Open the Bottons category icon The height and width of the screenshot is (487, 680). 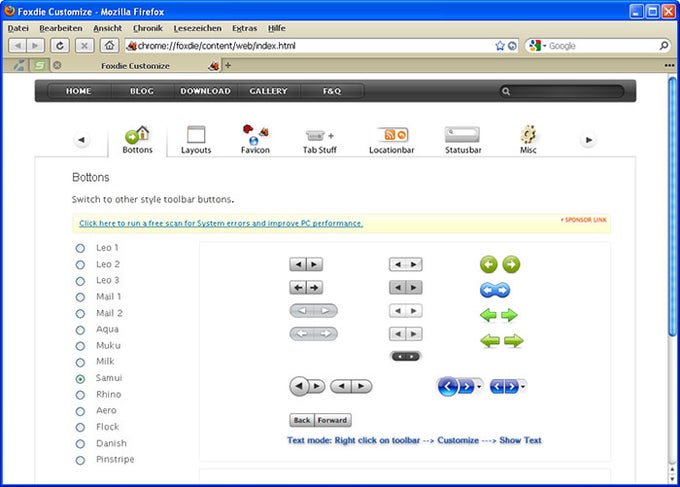pyautogui.click(x=137, y=140)
